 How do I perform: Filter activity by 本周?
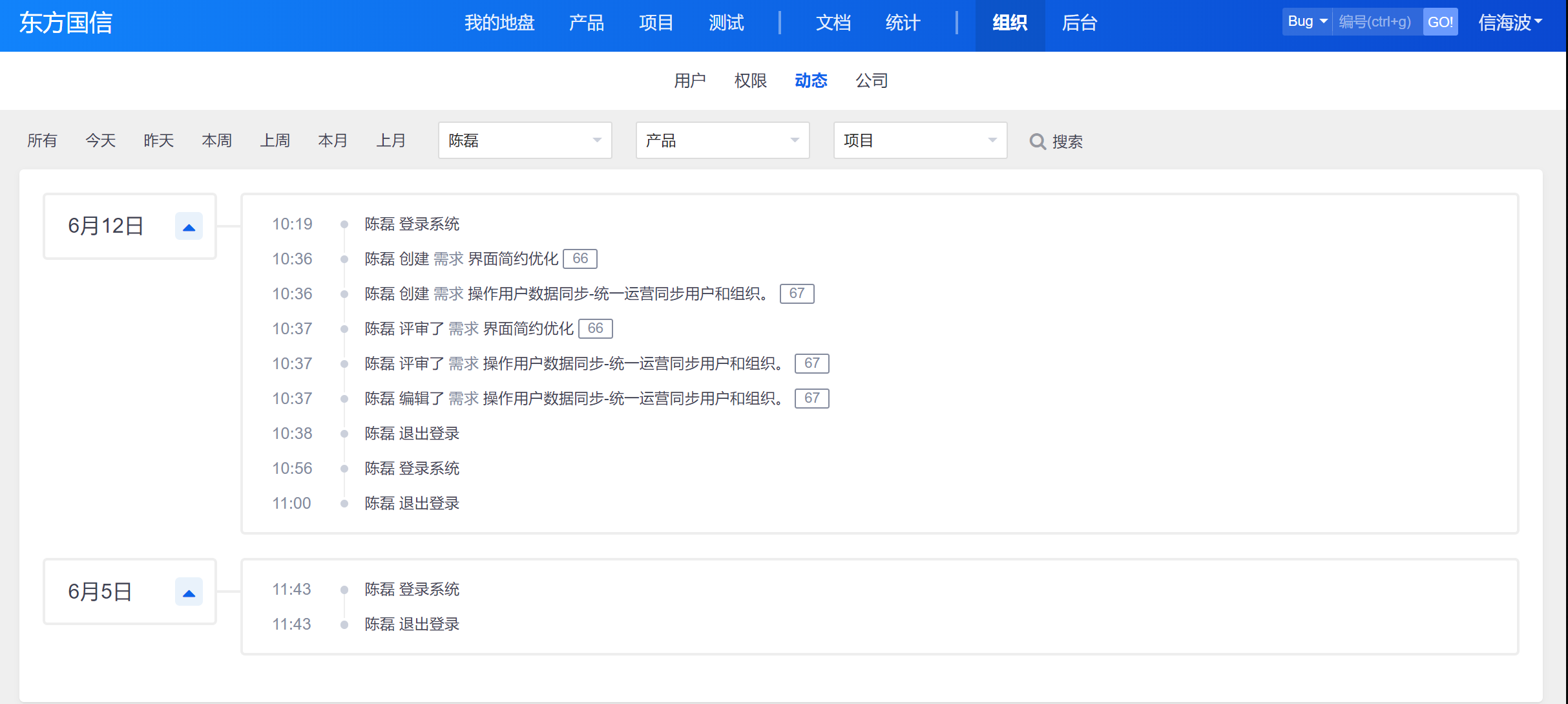click(x=216, y=141)
